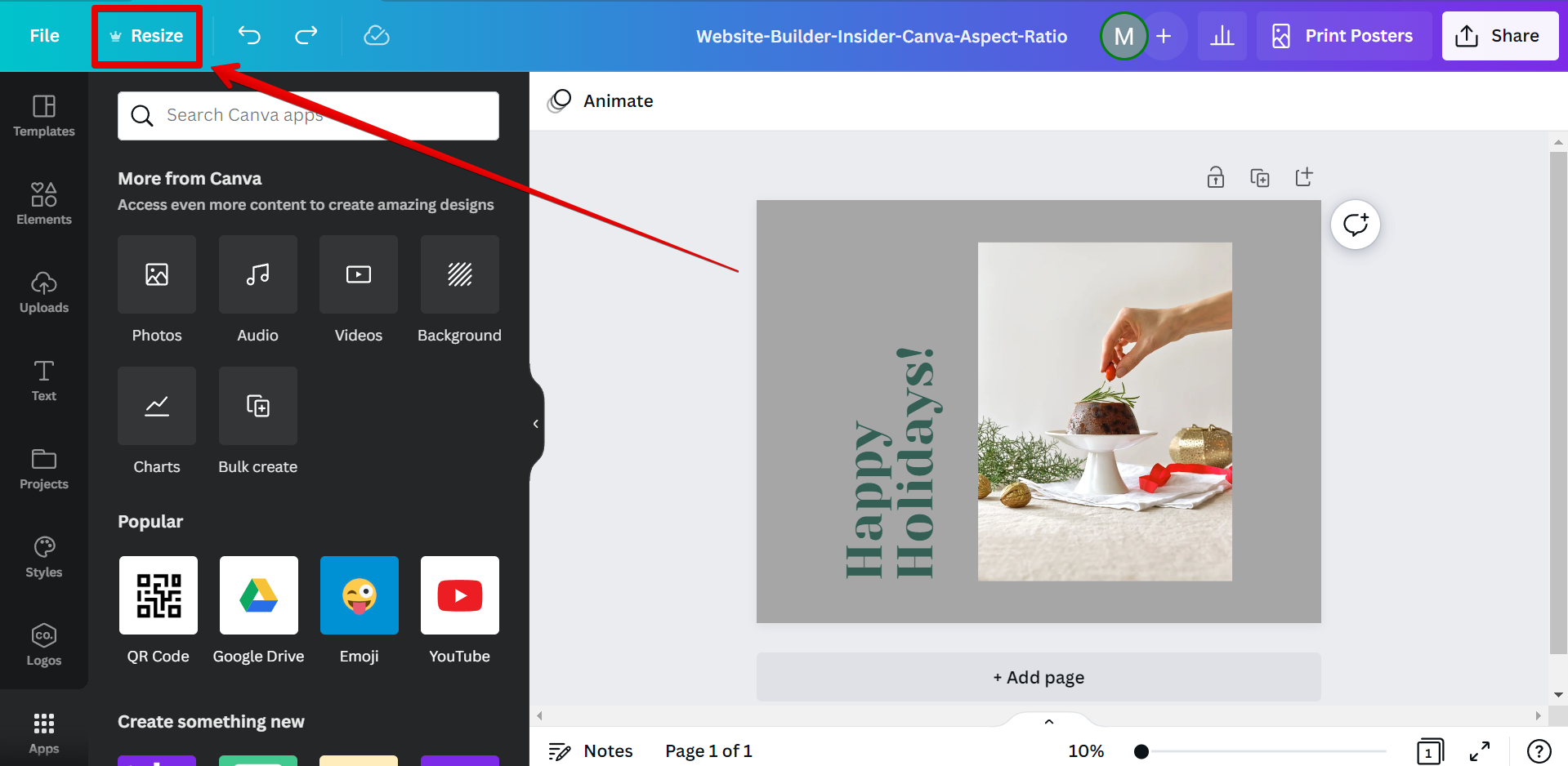Toggle the Notes panel

click(591, 750)
